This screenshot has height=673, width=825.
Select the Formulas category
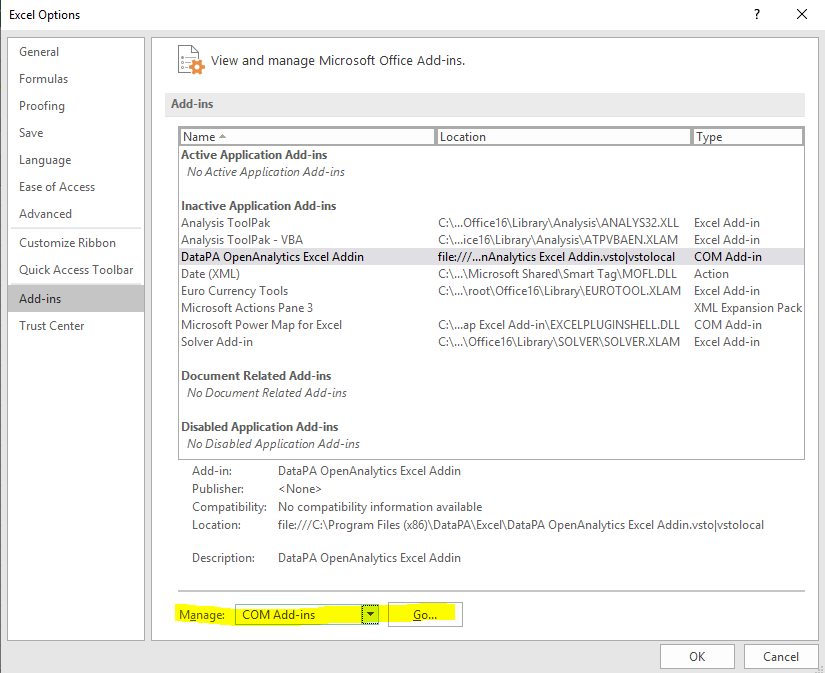click(76, 79)
